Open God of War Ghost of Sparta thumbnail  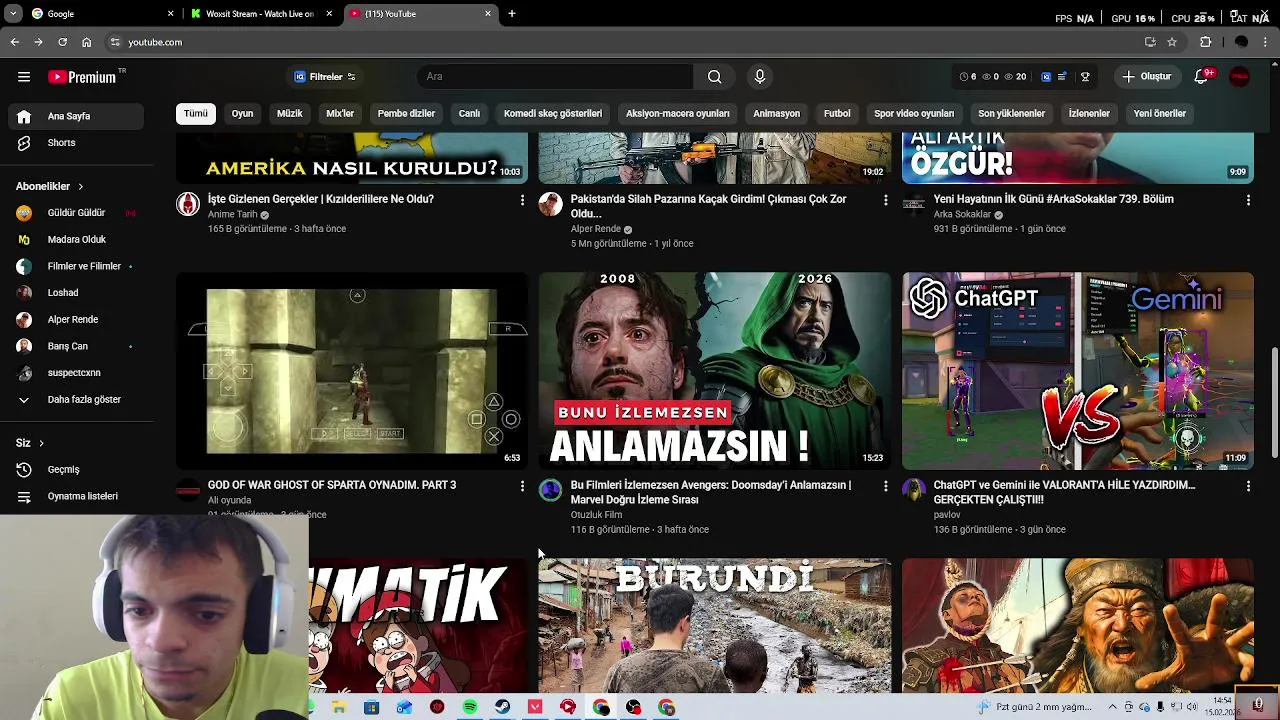(x=352, y=371)
